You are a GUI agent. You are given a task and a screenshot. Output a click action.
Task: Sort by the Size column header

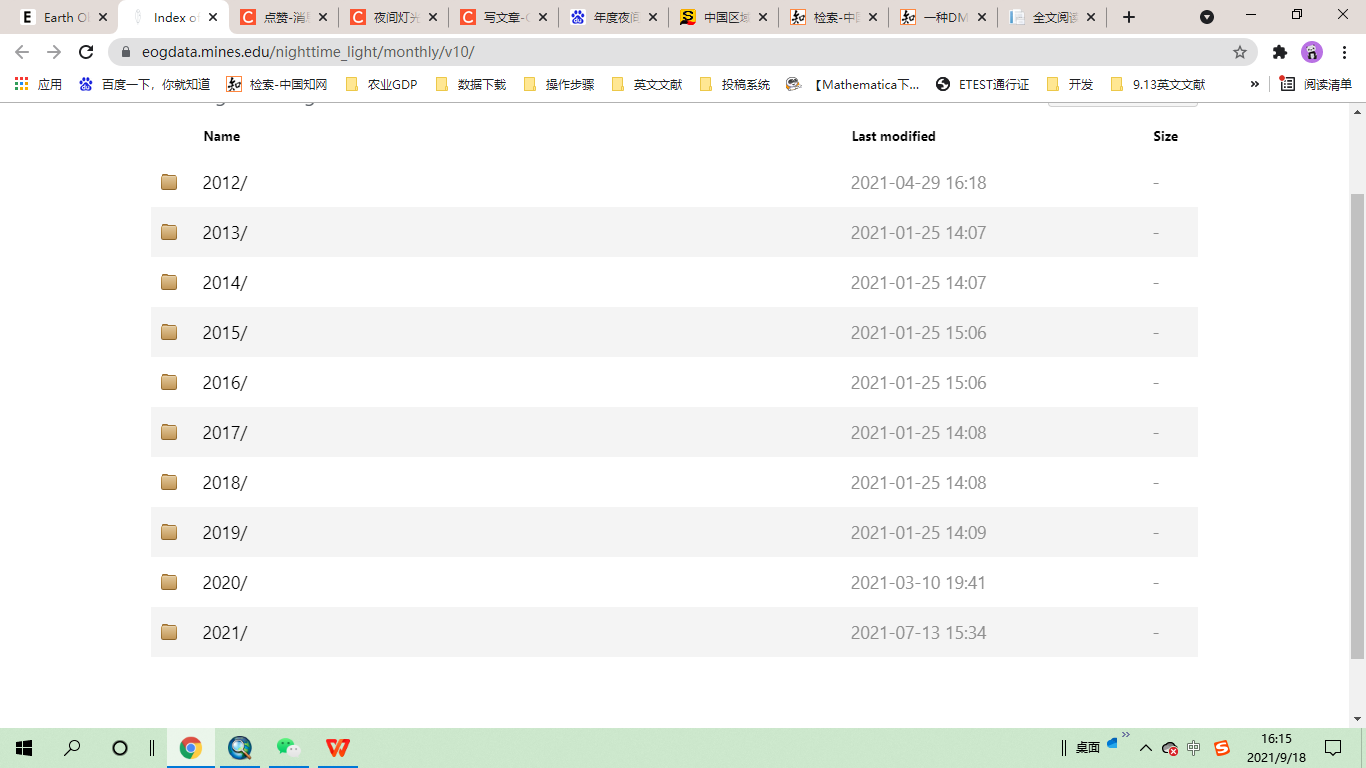(x=1165, y=136)
